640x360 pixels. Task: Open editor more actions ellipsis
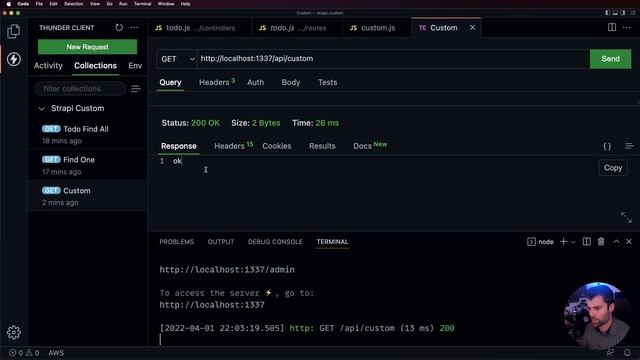click(627, 27)
